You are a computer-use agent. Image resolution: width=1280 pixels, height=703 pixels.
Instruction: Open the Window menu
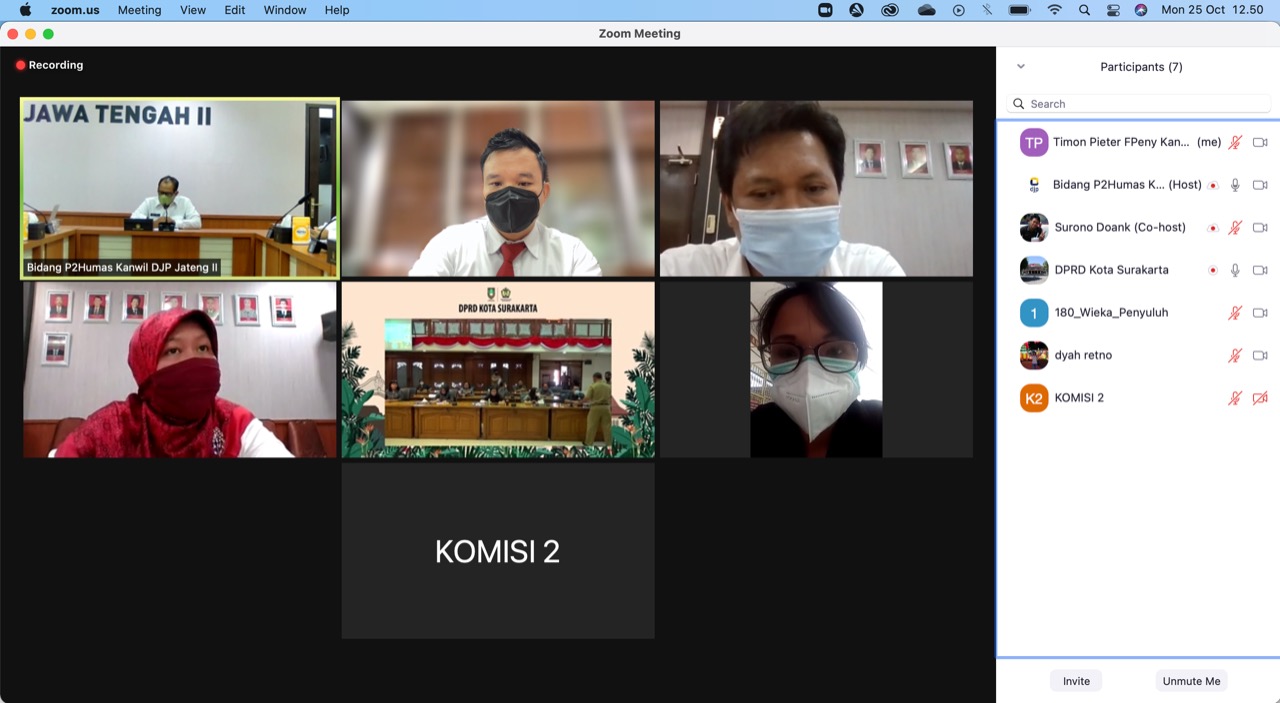tap(285, 10)
